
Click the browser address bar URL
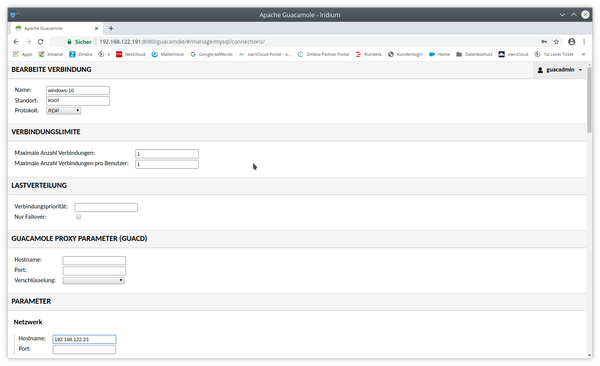pyautogui.click(x=182, y=42)
